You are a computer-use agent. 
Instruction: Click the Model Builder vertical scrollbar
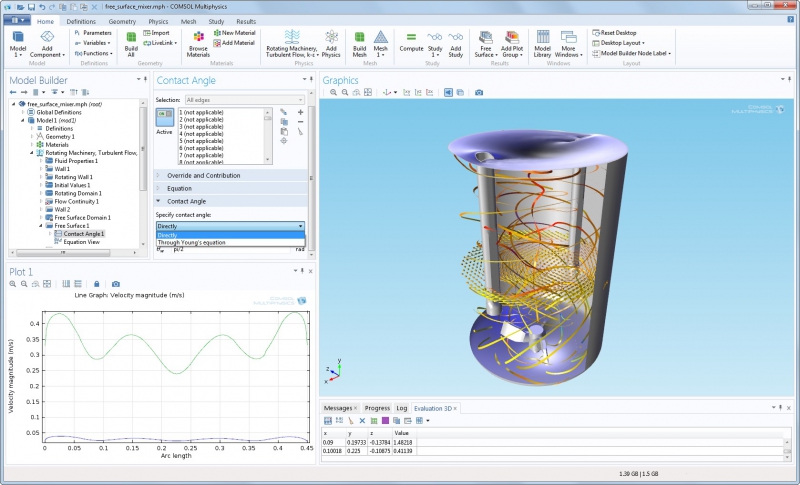click(x=143, y=148)
